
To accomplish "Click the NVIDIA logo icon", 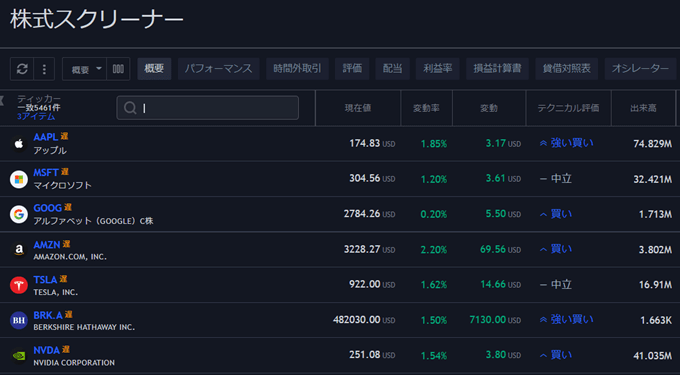I will pos(19,355).
